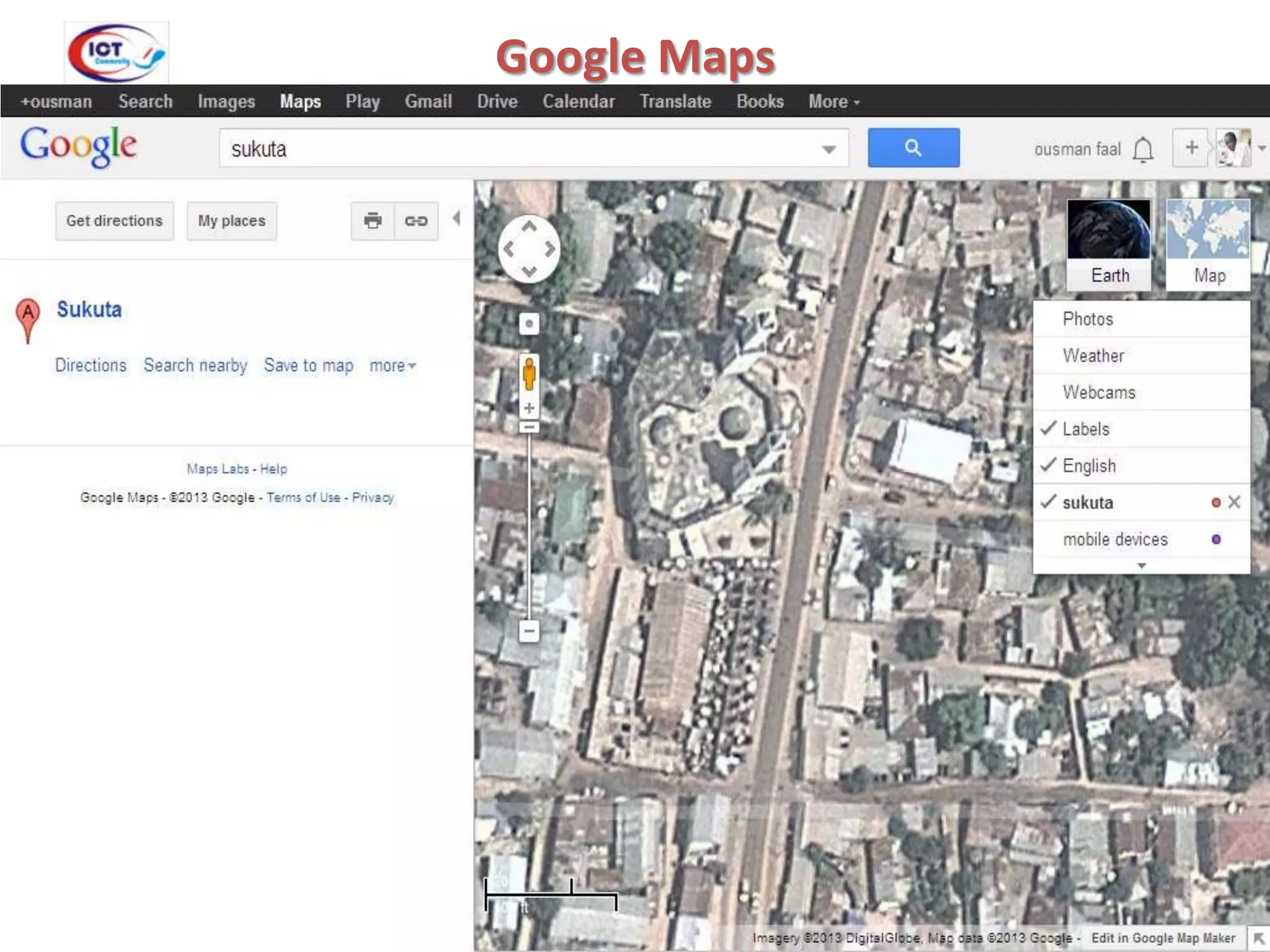Click the search field containing sukuta
1270x952 pixels.
[x=533, y=148]
